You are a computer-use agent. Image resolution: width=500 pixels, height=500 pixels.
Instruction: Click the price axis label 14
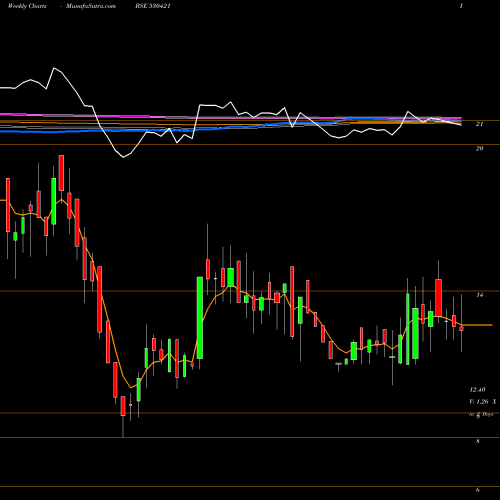click(x=479, y=295)
